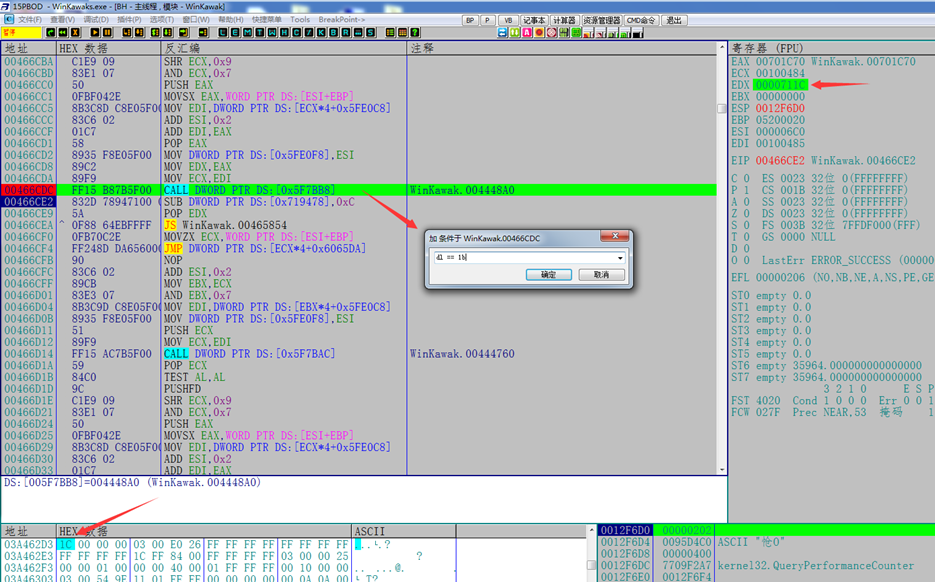The width and height of the screenshot is (935, 582).
Task: Open Executable modules with E icon
Action: point(235,32)
